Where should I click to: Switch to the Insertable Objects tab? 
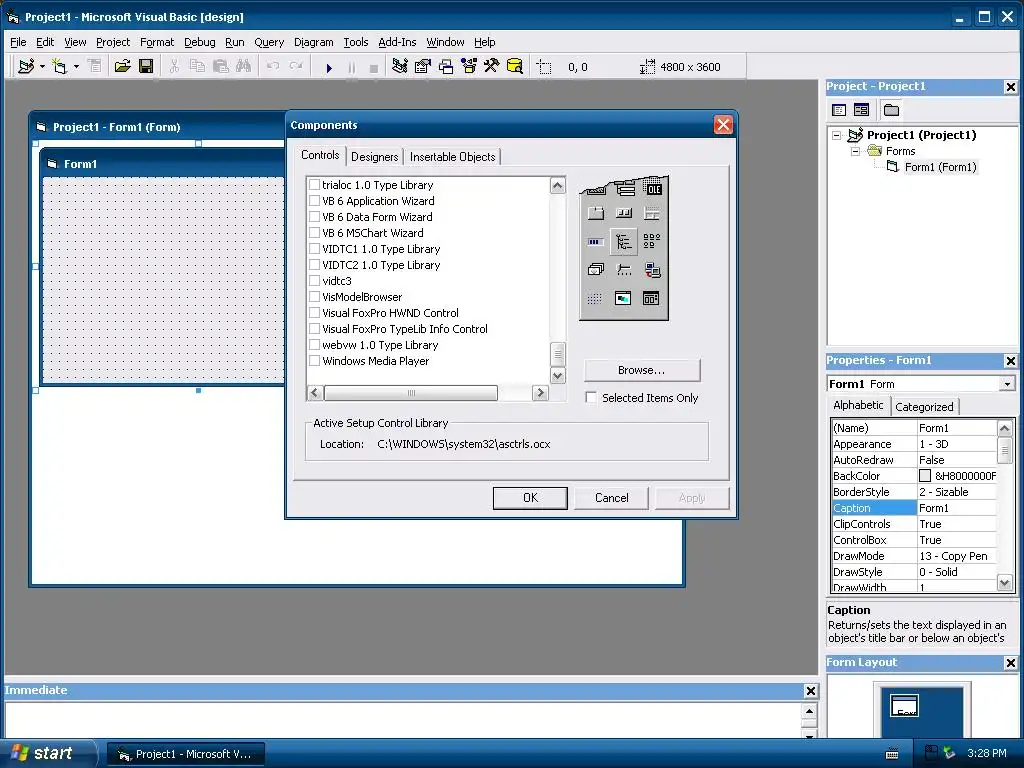click(x=453, y=157)
